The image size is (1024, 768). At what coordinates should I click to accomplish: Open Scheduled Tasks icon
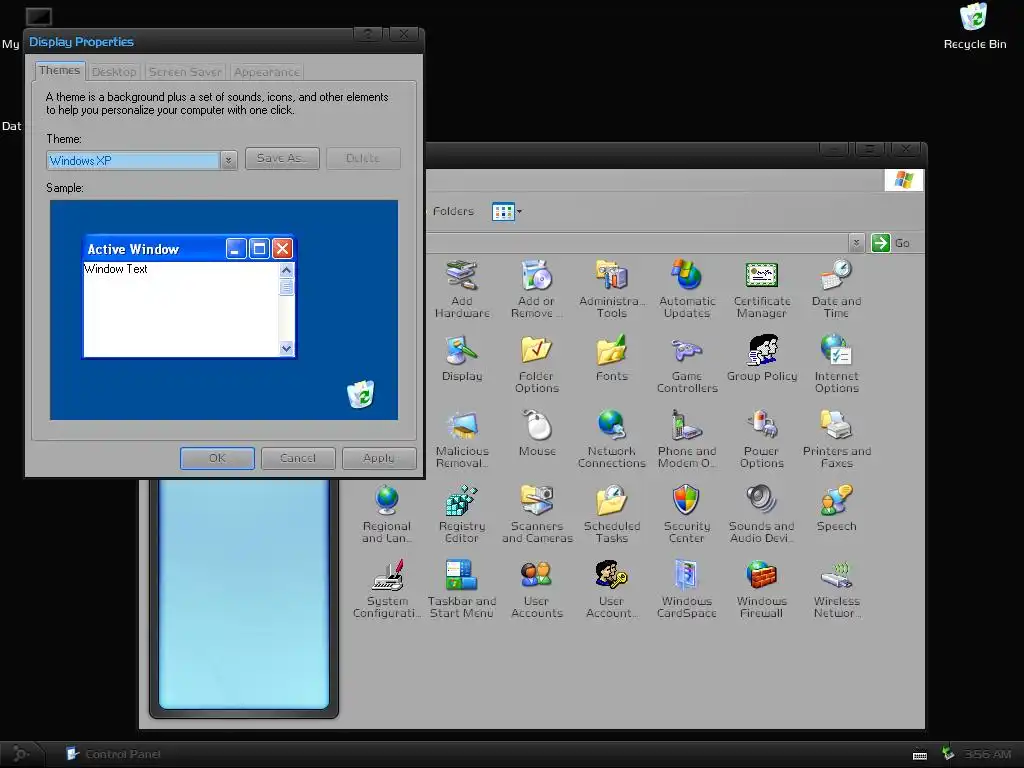coord(612,513)
